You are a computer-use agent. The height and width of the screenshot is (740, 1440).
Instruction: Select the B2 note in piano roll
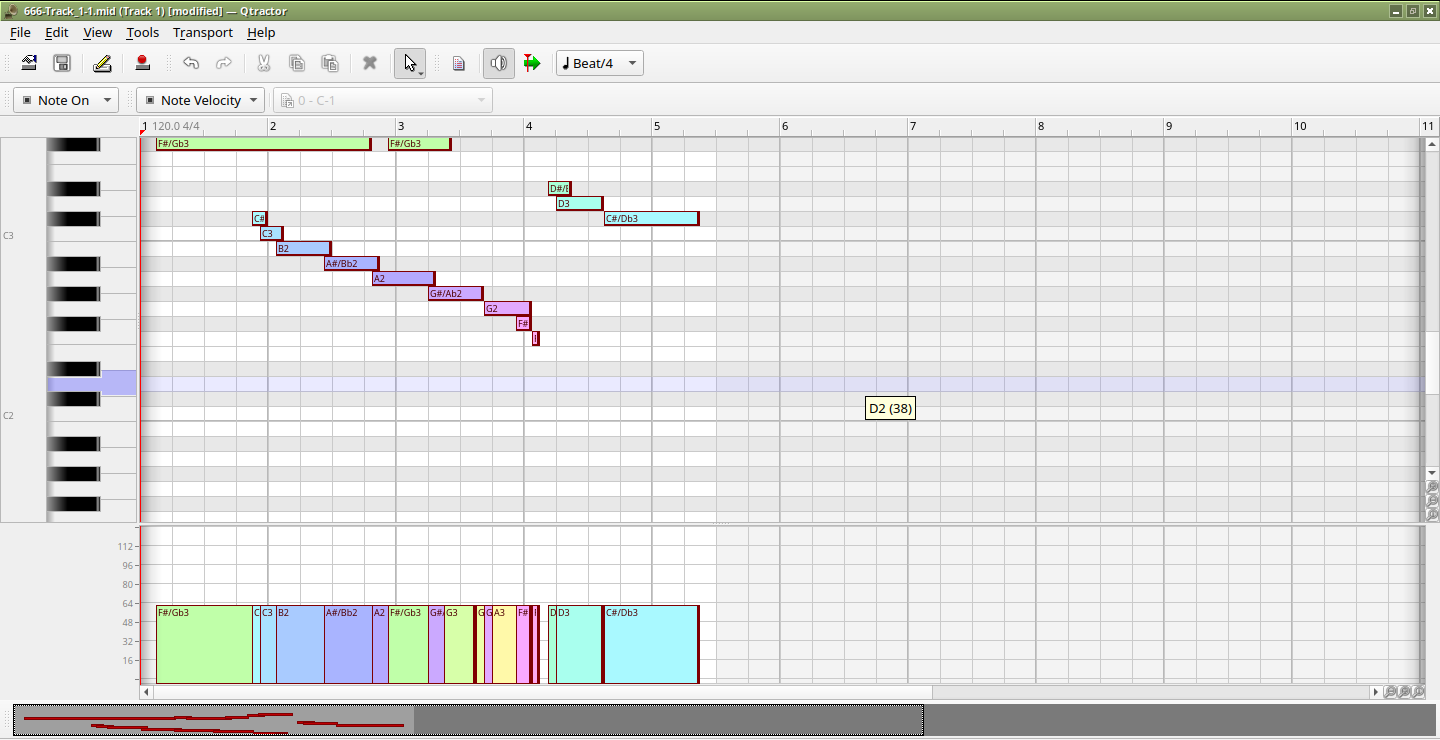304,248
